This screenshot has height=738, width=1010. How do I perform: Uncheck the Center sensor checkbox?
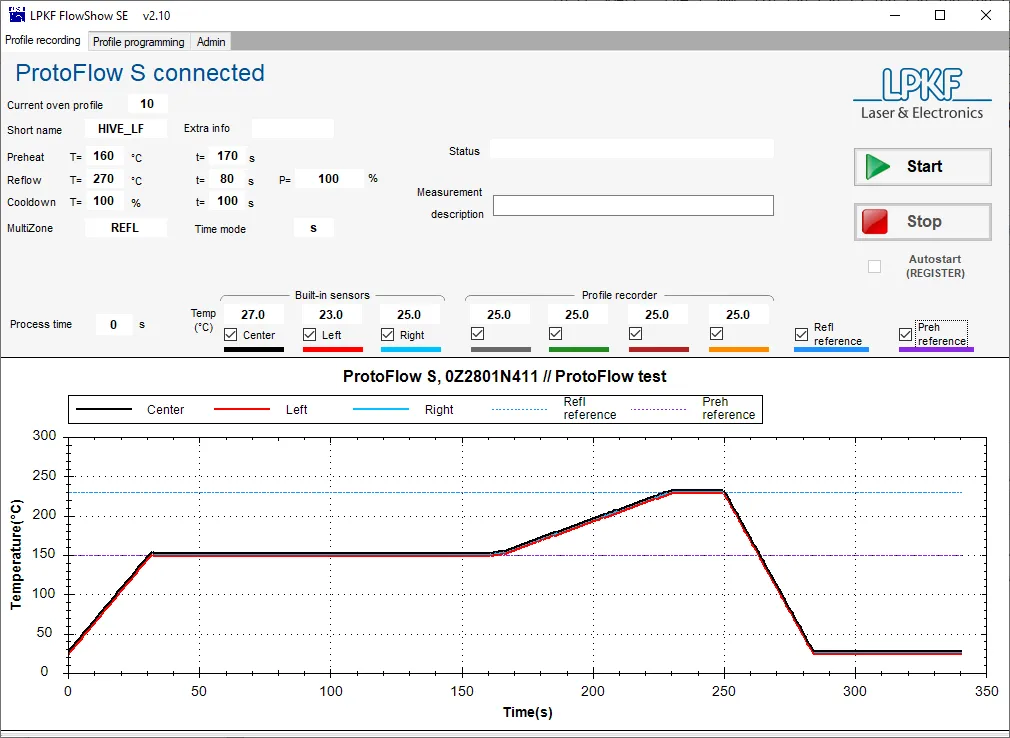(231, 335)
